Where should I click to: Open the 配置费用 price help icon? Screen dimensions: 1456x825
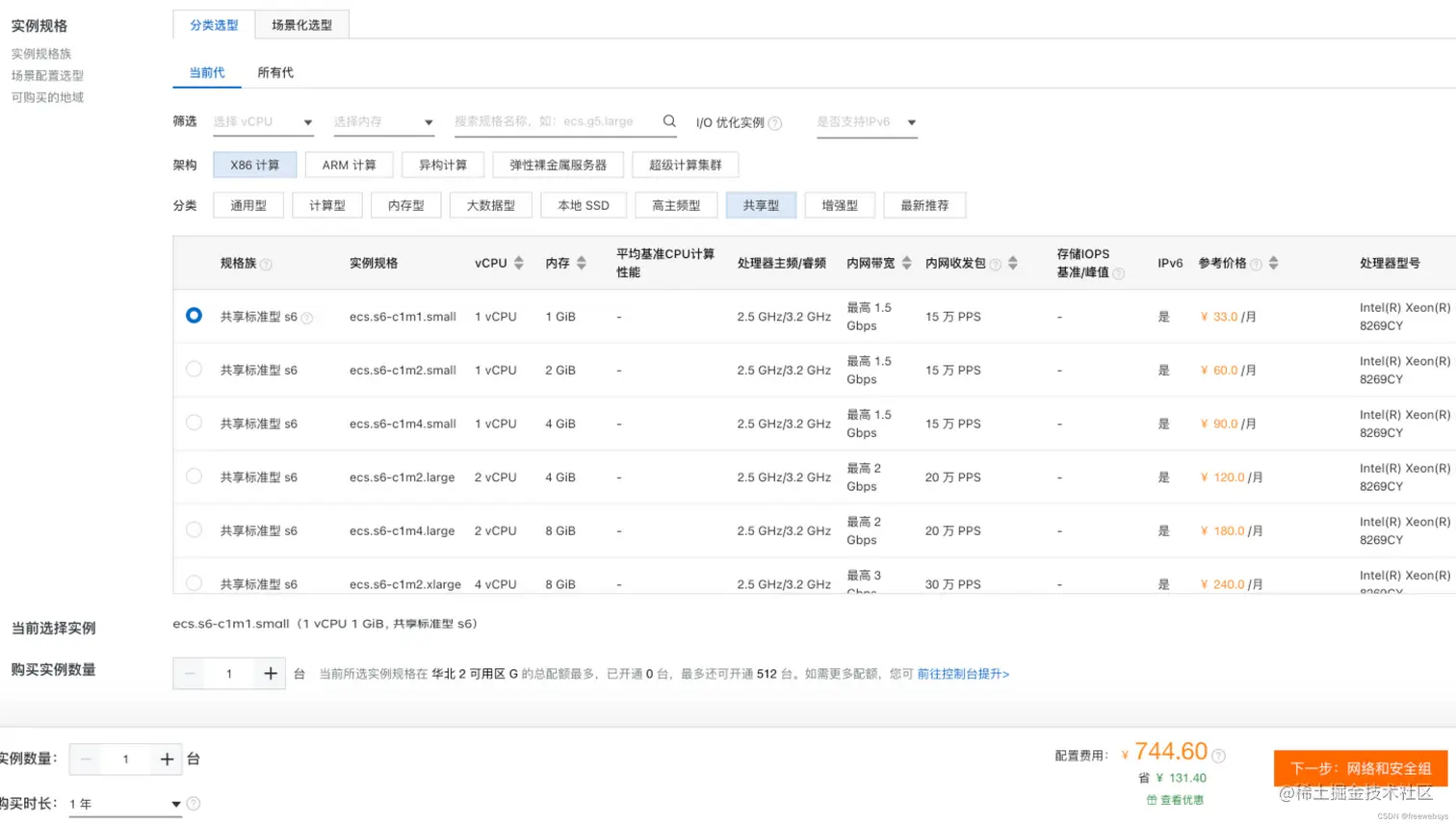point(1219,754)
